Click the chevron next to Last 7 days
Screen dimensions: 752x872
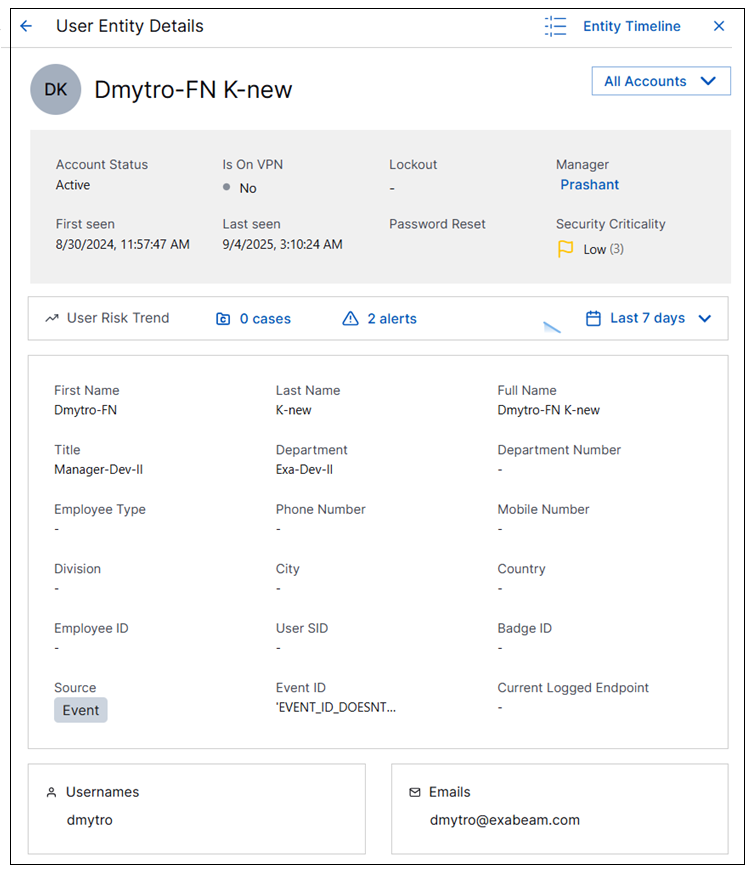pos(705,319)
